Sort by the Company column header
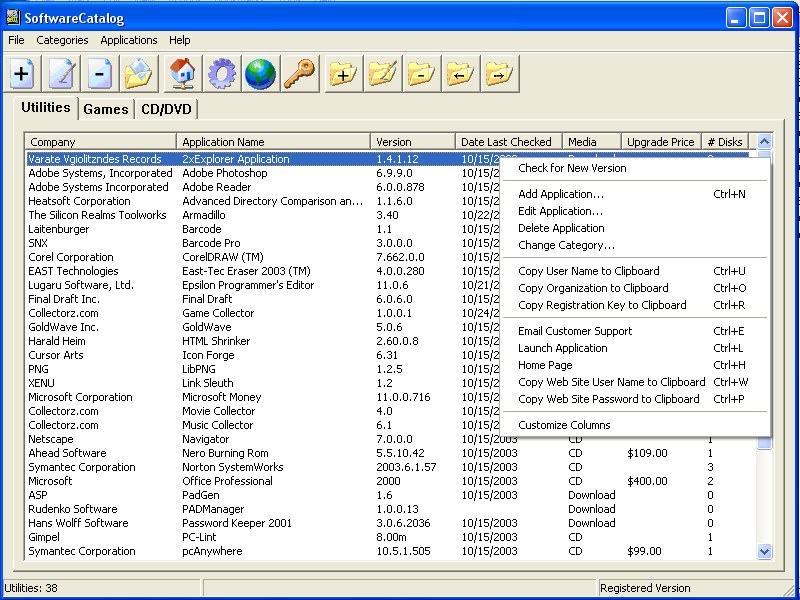The height and width of the screenshot is (600, 800). pyautogui.click(x=100, y=142)
